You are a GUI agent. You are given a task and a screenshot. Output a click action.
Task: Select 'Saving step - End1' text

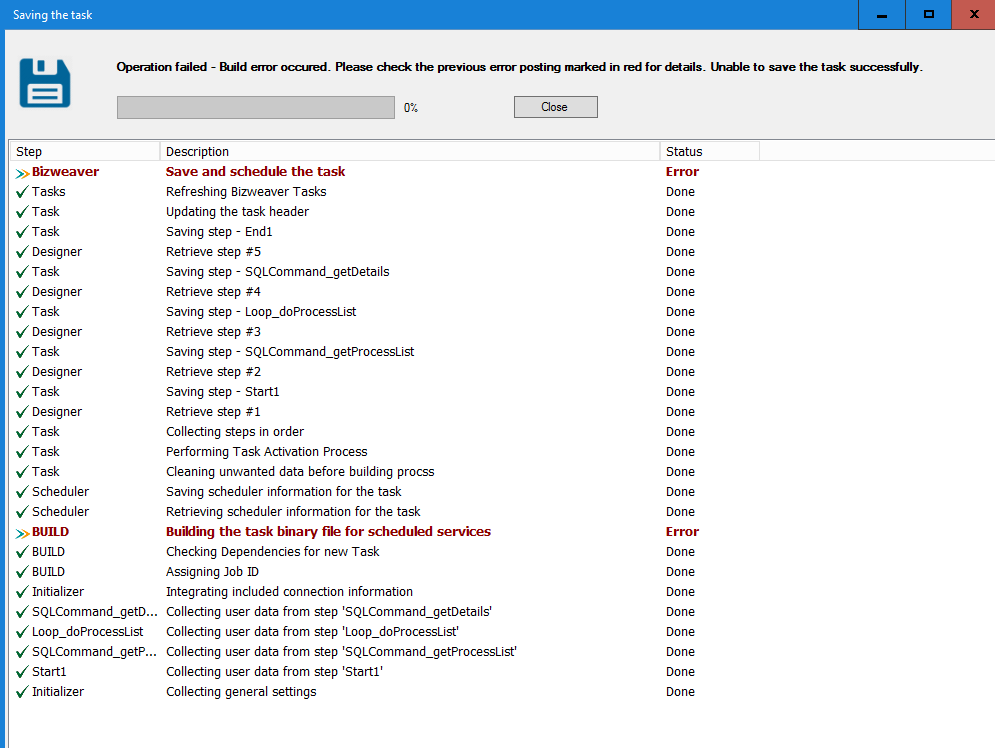(219, 232)
